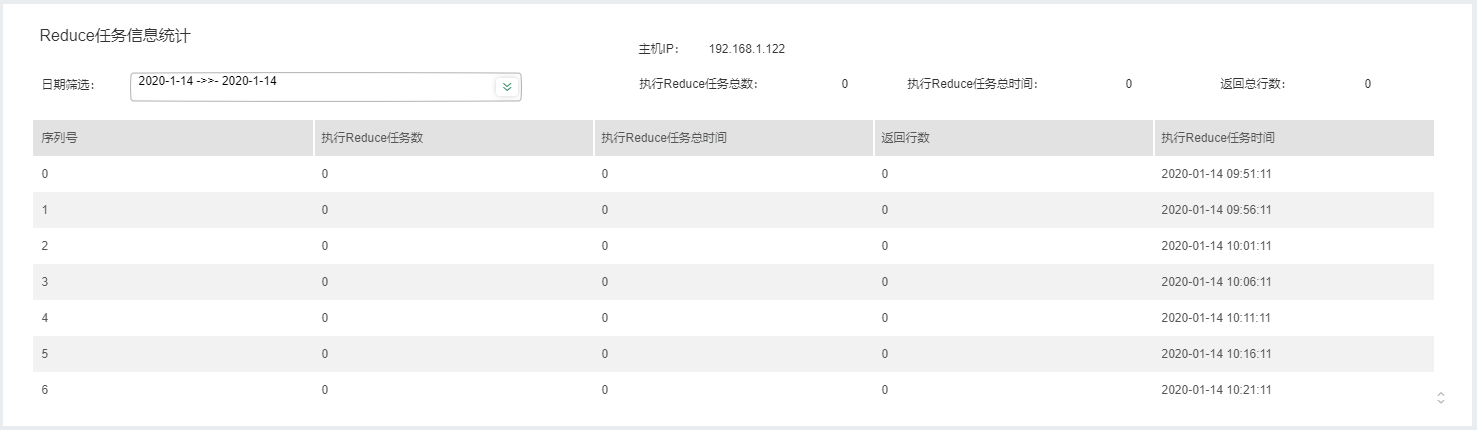
Task: Select the row with serial number 3
Action: (45, 282)
